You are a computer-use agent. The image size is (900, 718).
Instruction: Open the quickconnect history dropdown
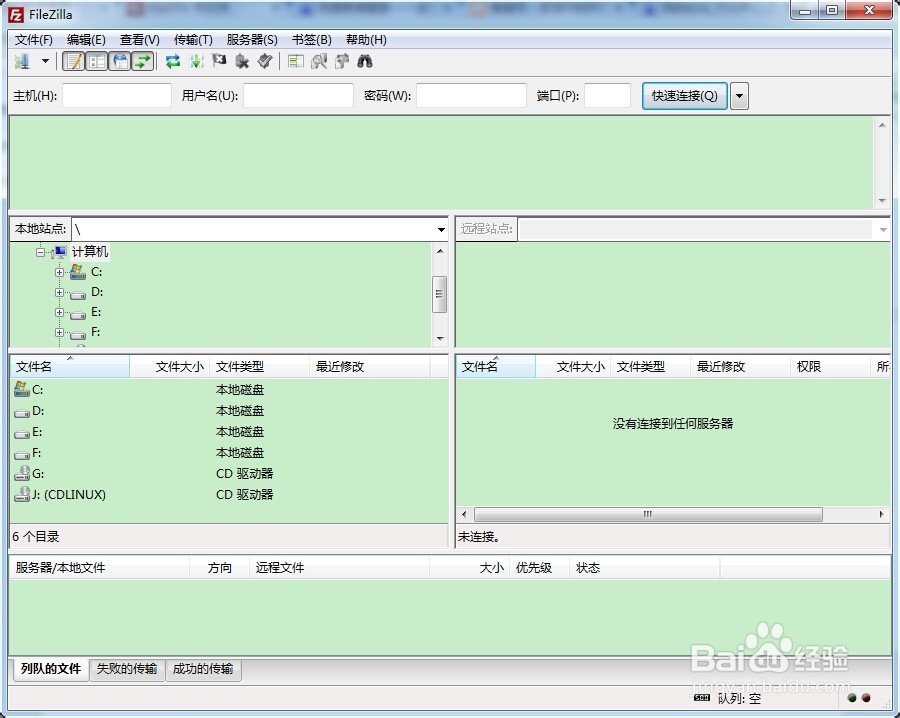tap(739, 95)
